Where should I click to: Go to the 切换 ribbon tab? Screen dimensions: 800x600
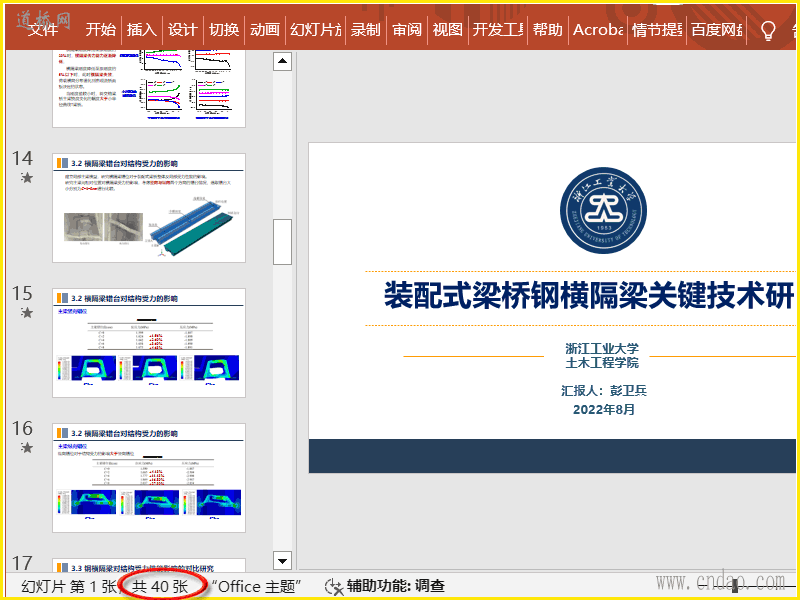pos(223,30)
